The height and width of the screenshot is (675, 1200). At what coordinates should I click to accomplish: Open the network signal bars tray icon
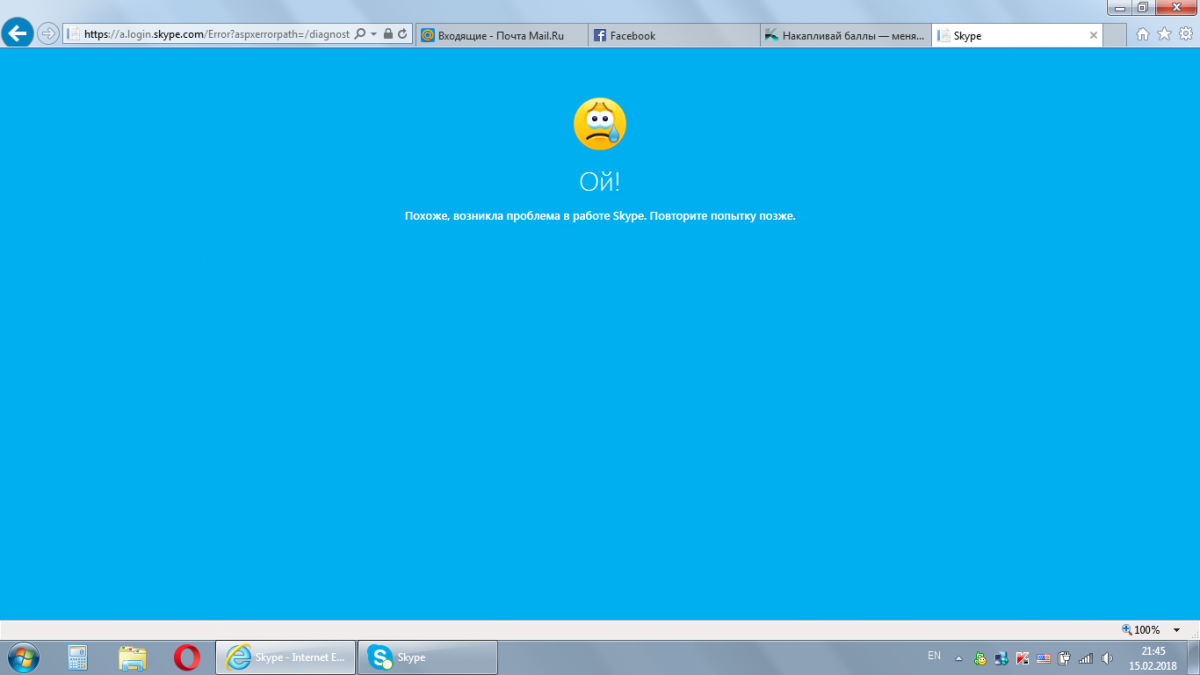[x=1086, y=658]
